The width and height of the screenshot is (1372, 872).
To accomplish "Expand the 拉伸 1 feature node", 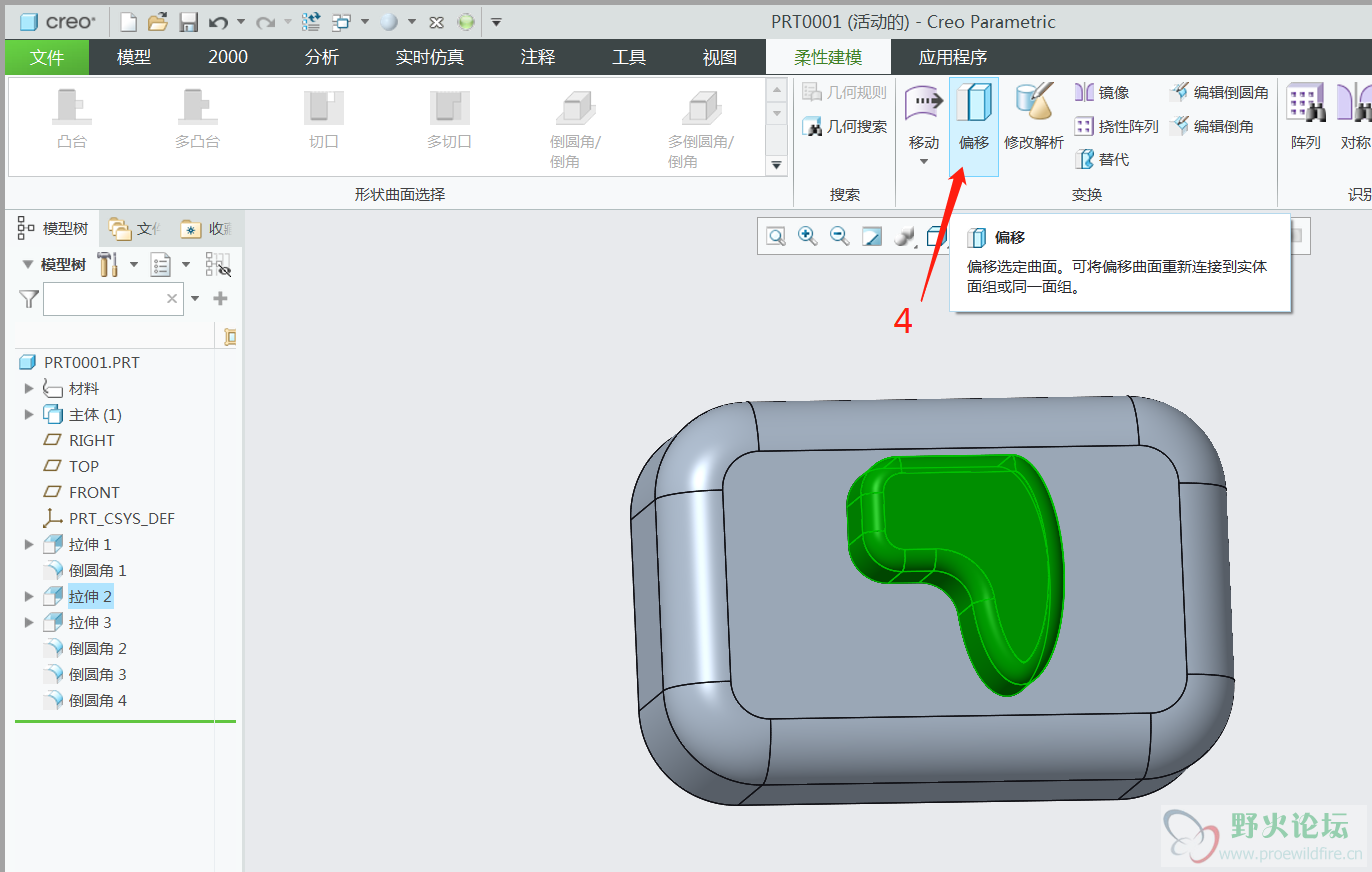I will 29,544.
